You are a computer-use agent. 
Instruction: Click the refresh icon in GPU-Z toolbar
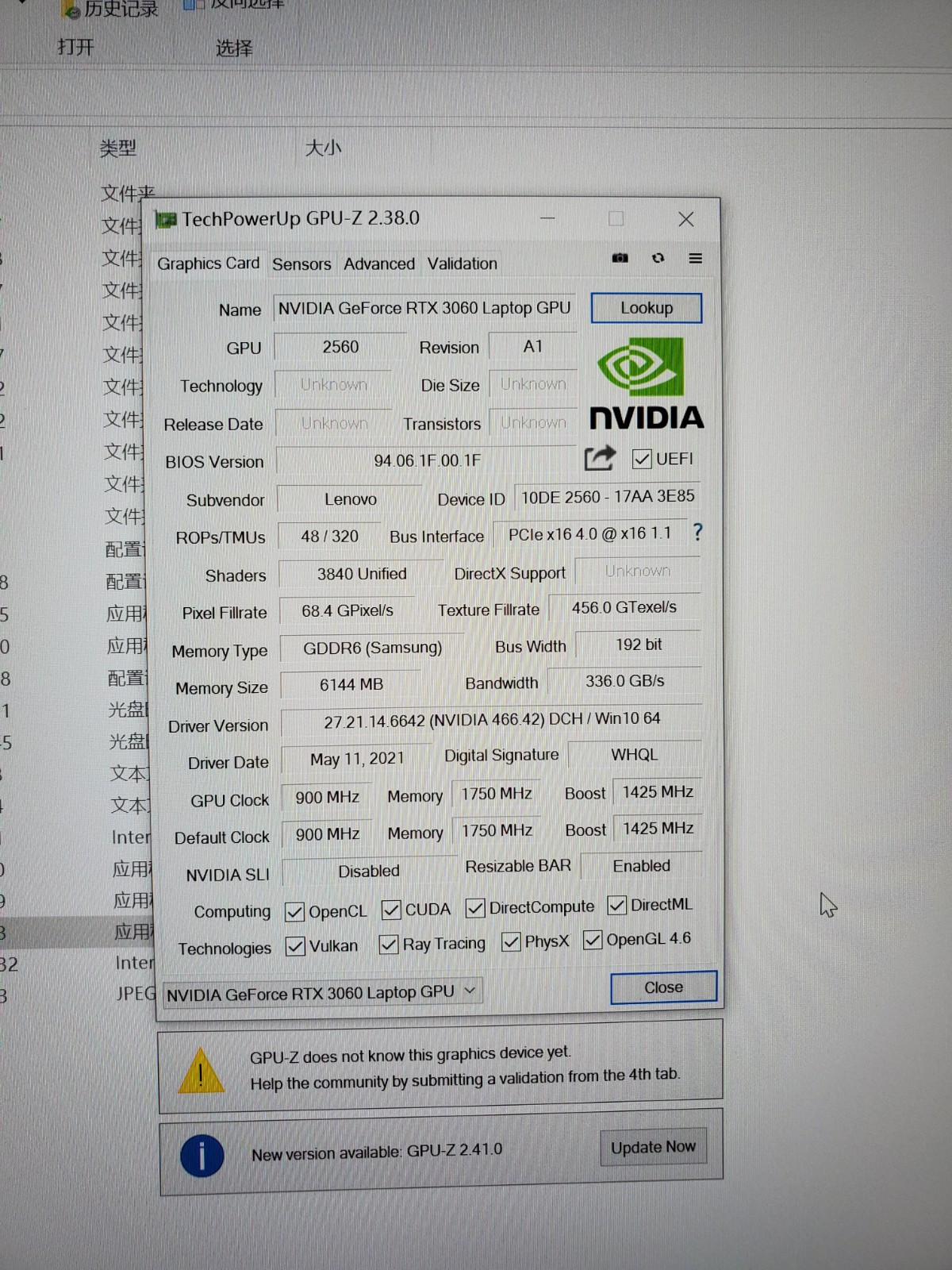[658, 258]
